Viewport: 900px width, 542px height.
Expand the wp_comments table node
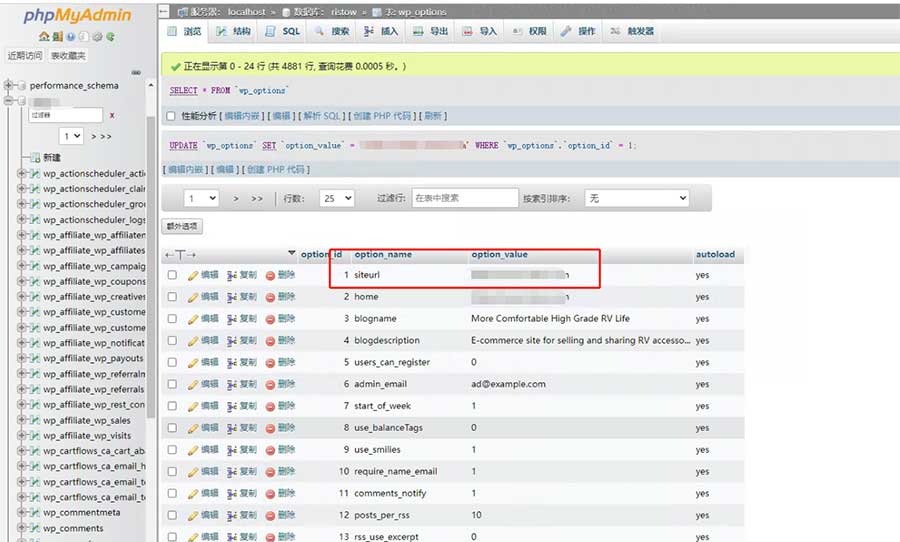[22, 528]
